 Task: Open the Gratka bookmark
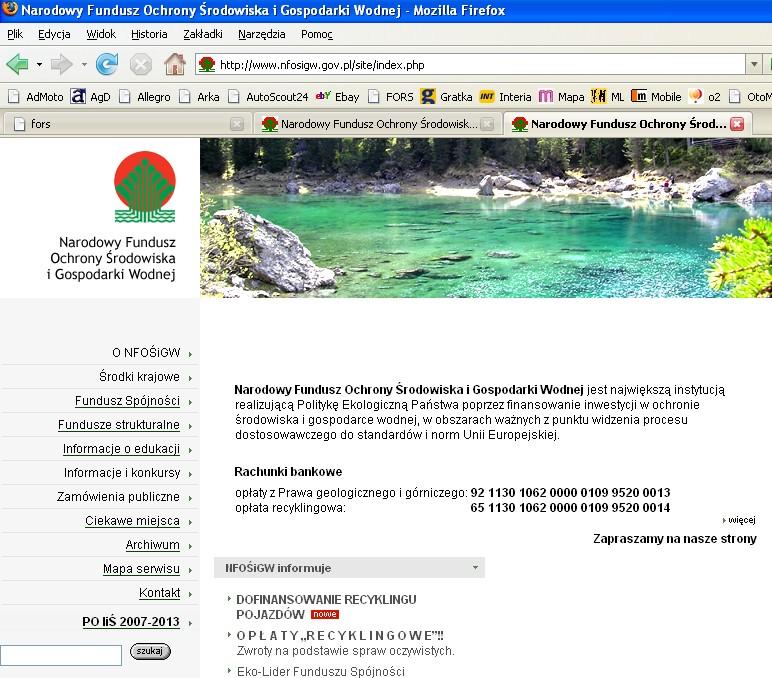pos(446,97)
